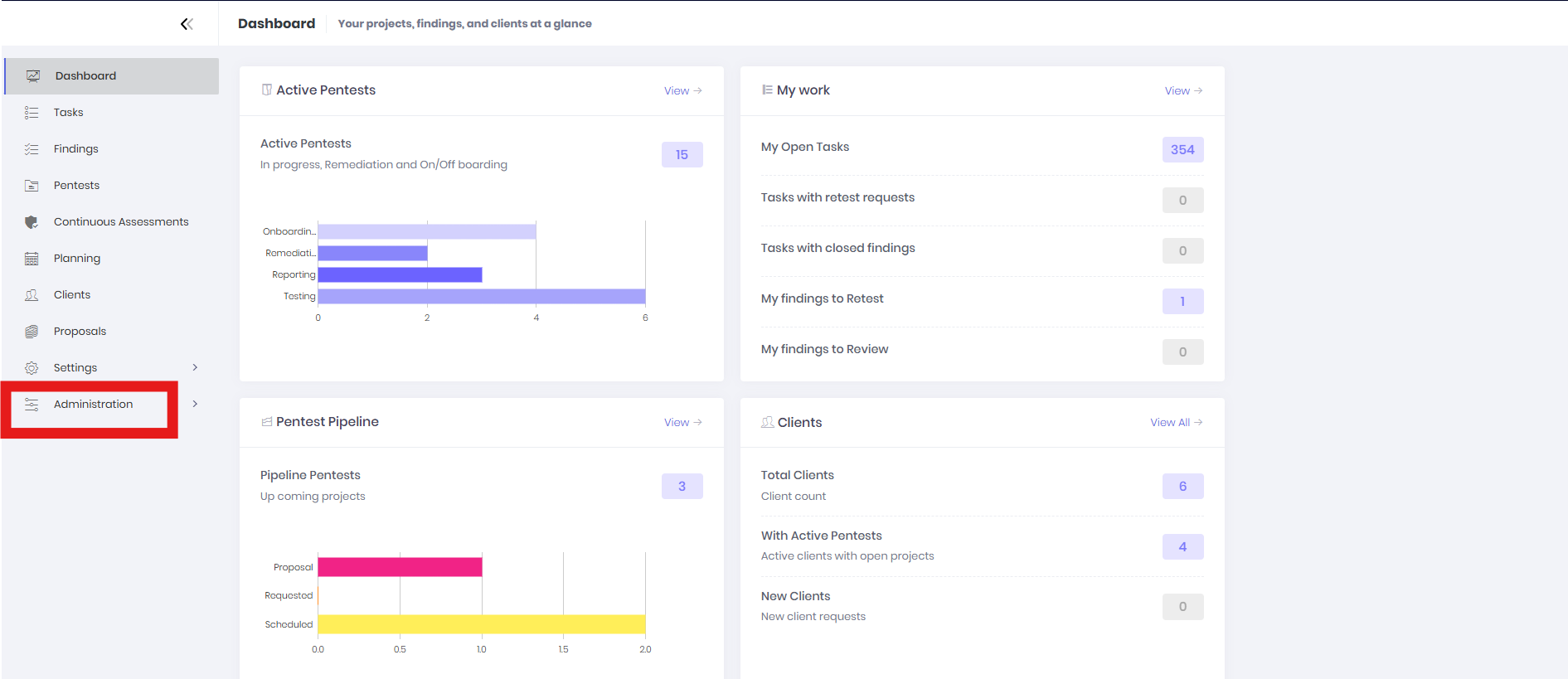The width and height of the screenshot is (1568, 679).
Task: Click the Dashboard page title
Action: click(277, 23)
